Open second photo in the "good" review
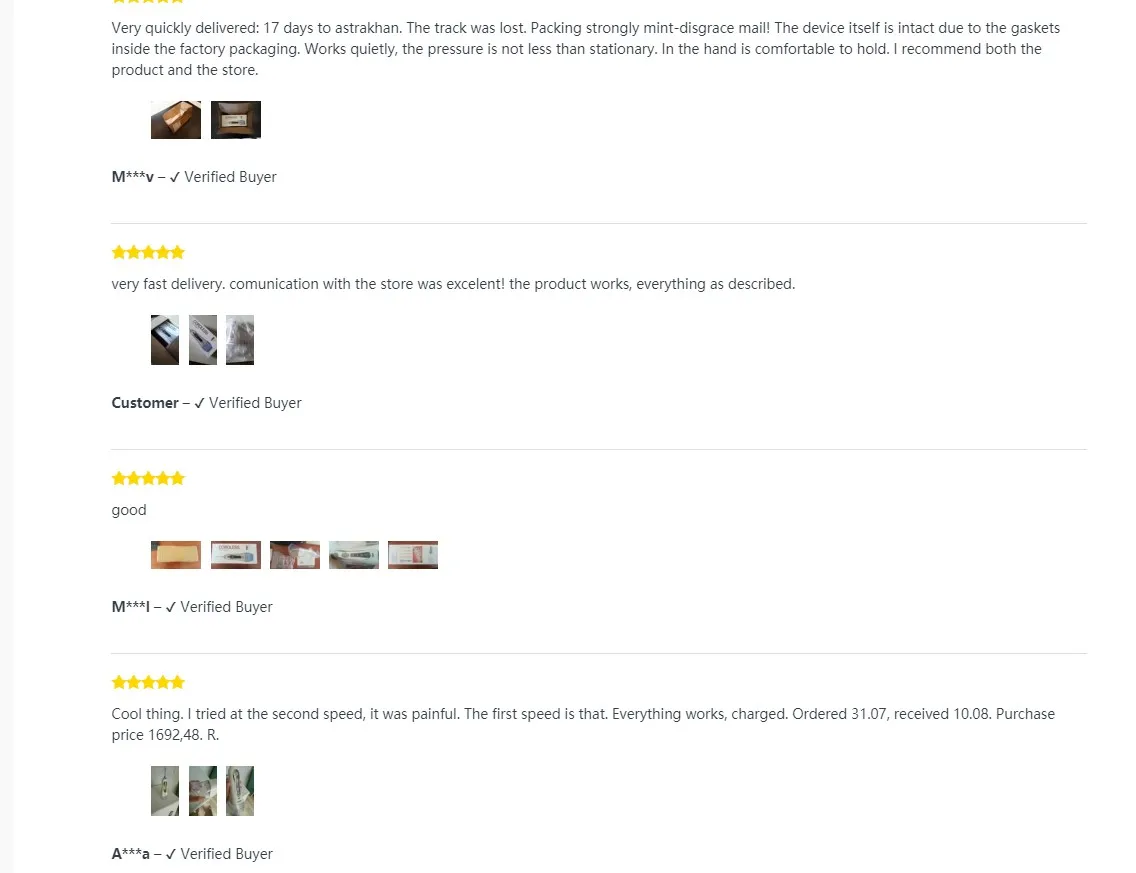The image size is (1136, 873). point(235,555)
